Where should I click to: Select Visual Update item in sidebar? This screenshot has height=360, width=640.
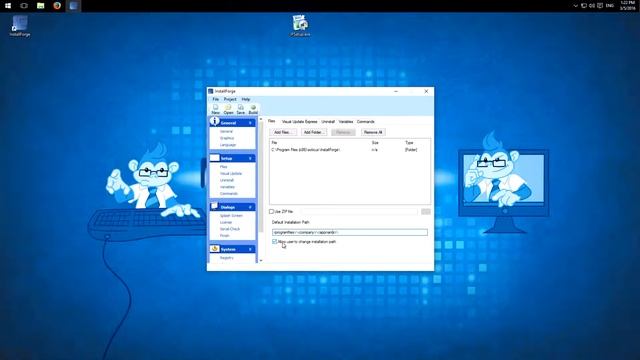(x=231, y=173)
